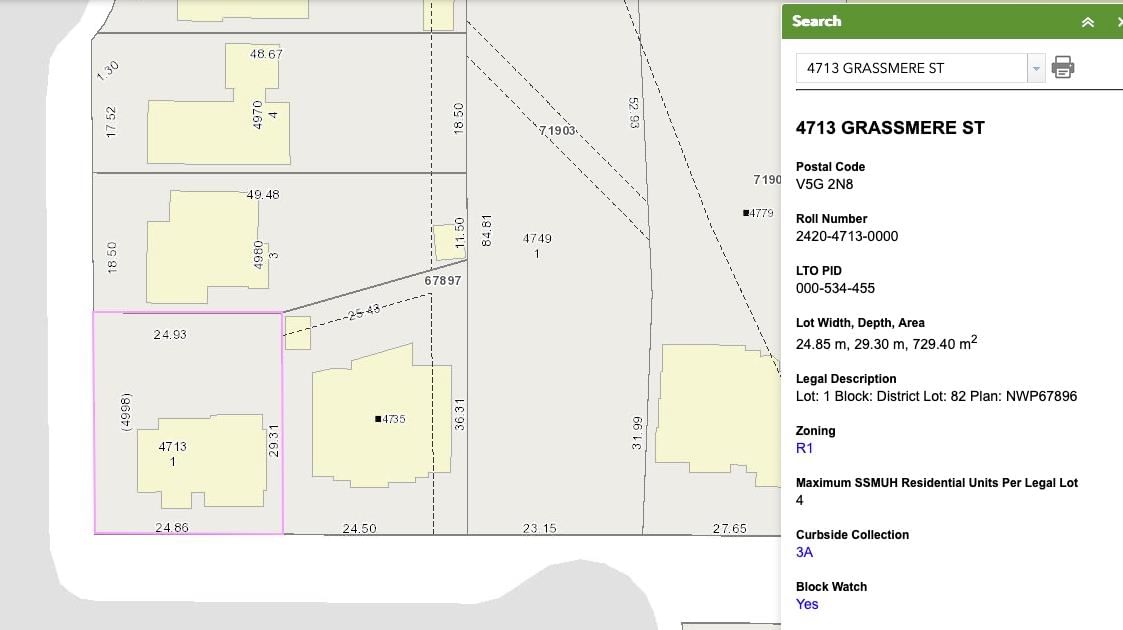Click the Search panel header title
The width and height of the screenshot is (1123, 630).
click(x=816, y=21)
